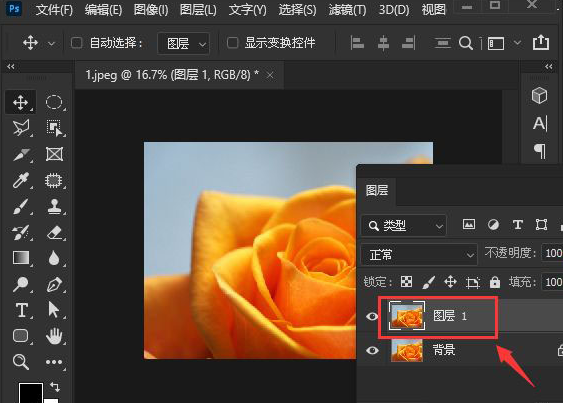Image resolution: width=563 pixels, height=403 pixels.
Task: Open the 正常 blend mode dropdown
Action: [x=419, y=255]
